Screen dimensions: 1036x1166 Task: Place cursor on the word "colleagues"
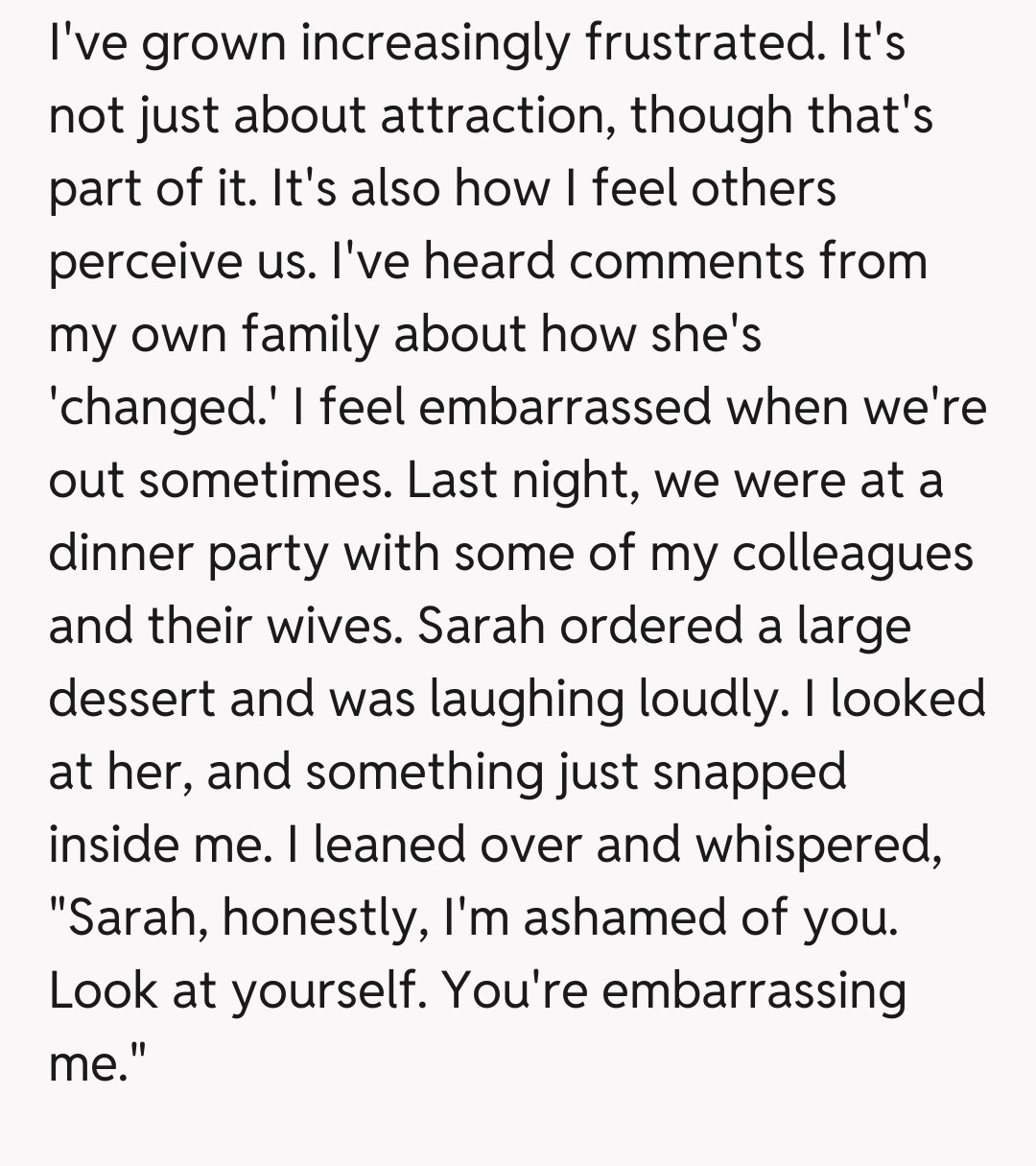click(851, 553)
